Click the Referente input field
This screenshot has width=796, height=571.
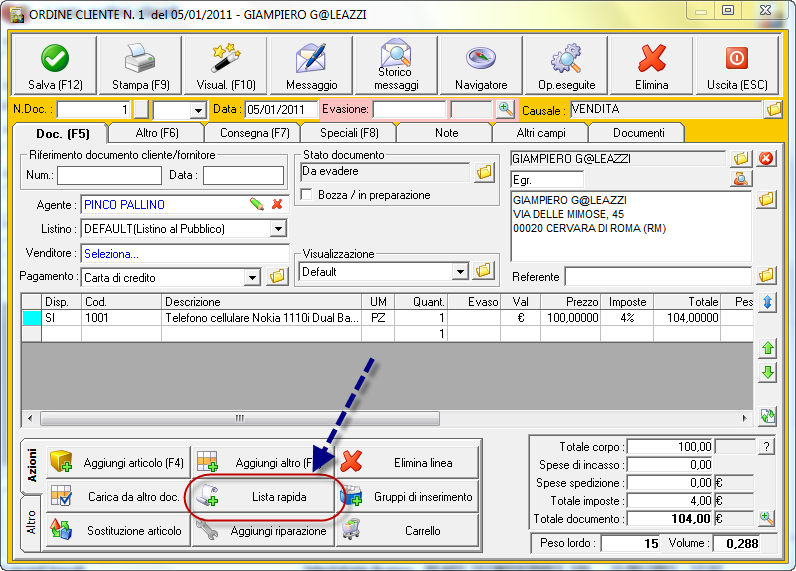tap(658, 277)
